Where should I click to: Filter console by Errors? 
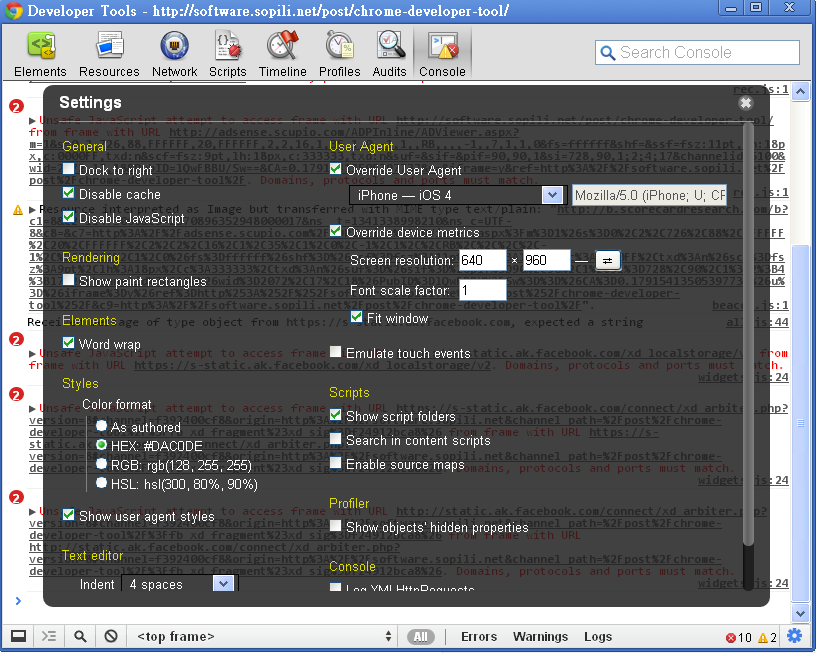pos(479,637)
